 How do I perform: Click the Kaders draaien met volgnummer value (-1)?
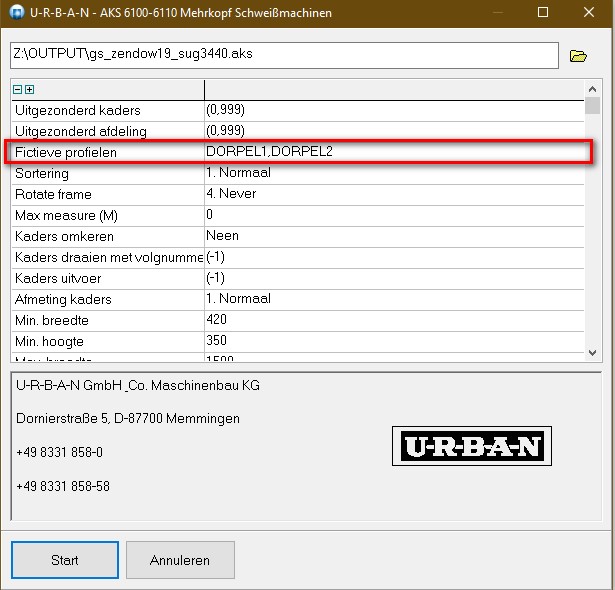(x=215, y=257)
